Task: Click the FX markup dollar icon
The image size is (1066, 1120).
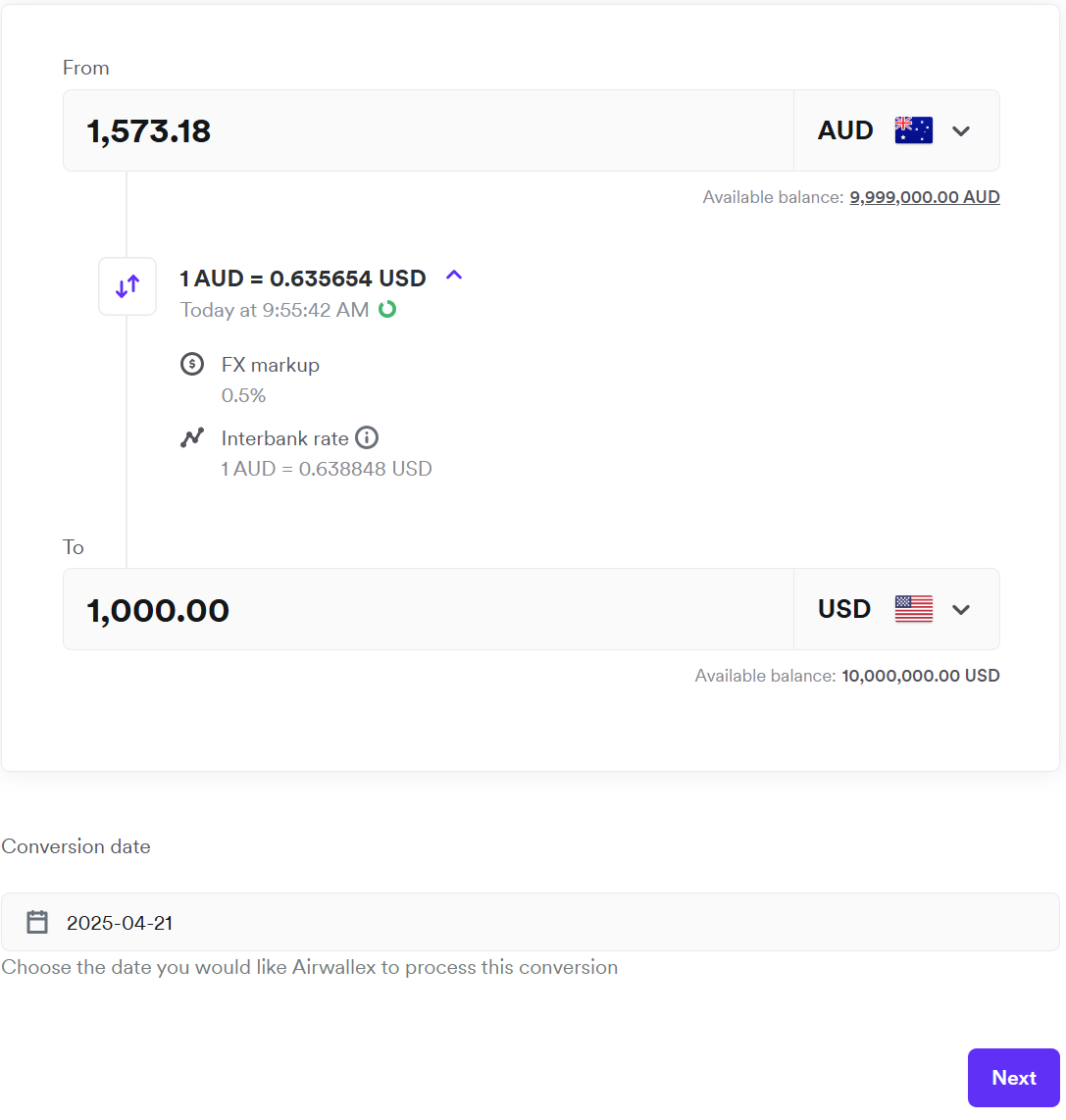Action: (192, 365)
